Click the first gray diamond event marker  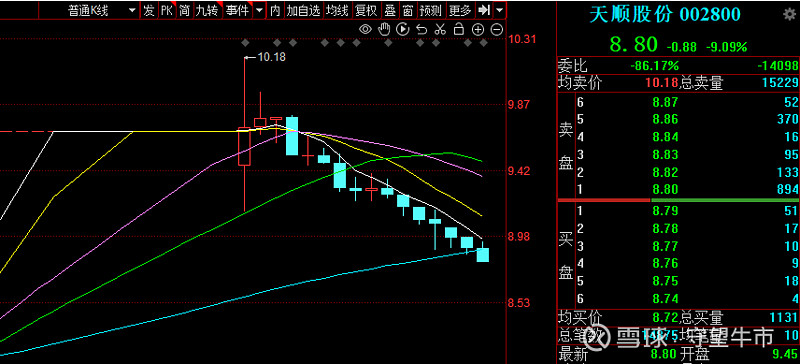click(x=245, y=43)
